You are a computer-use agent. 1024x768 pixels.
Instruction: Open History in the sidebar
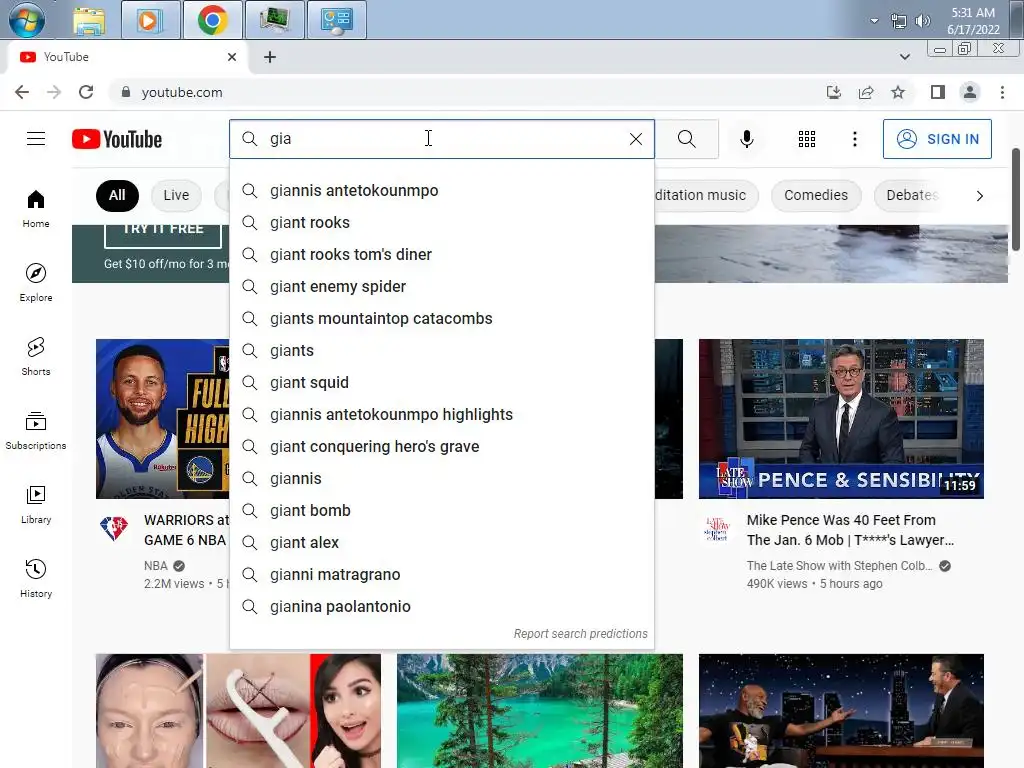36,579
